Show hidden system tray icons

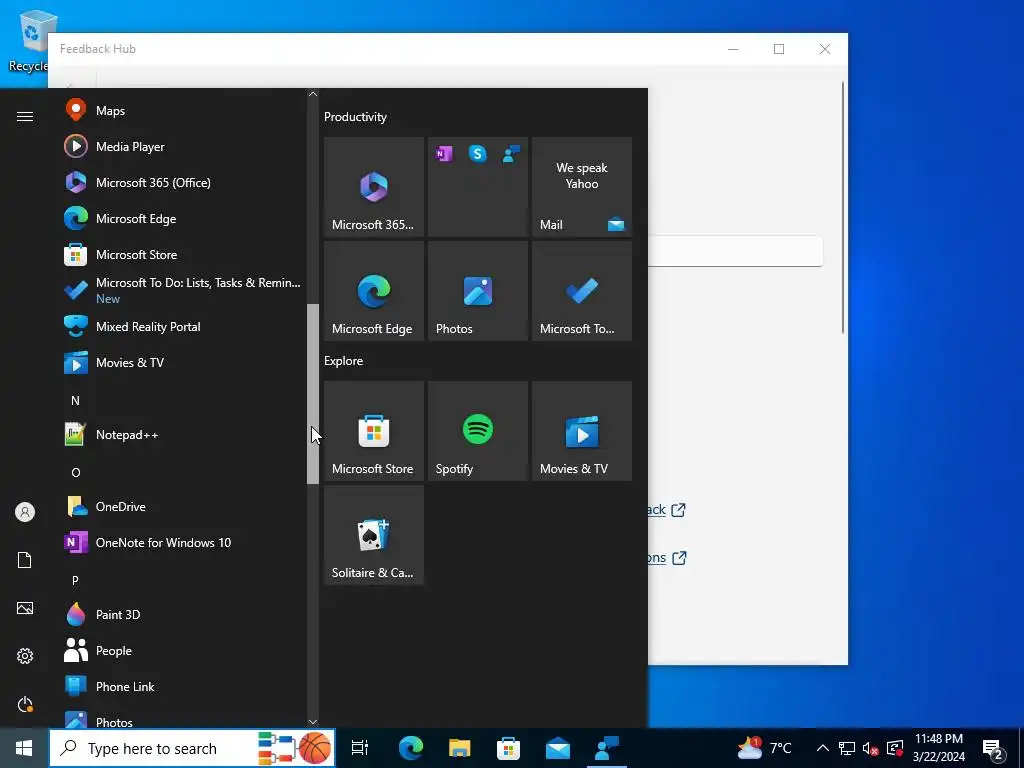(x=823, y=748)
